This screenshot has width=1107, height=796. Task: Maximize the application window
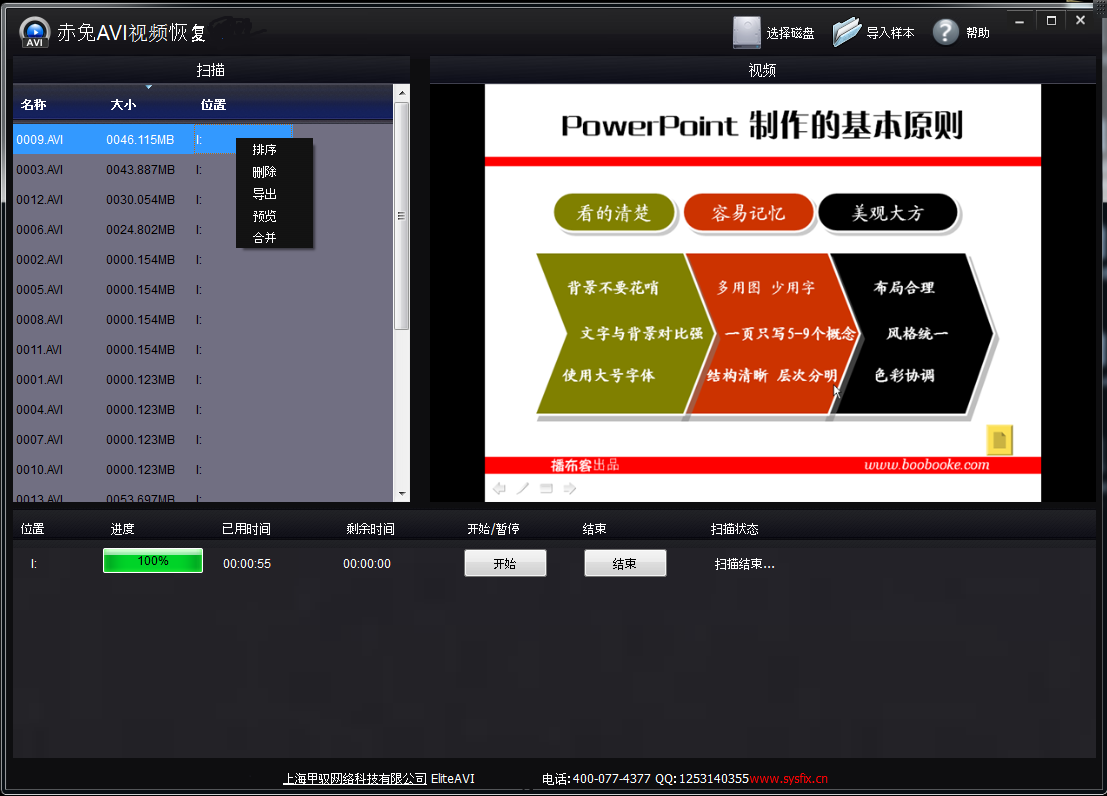1051,20
